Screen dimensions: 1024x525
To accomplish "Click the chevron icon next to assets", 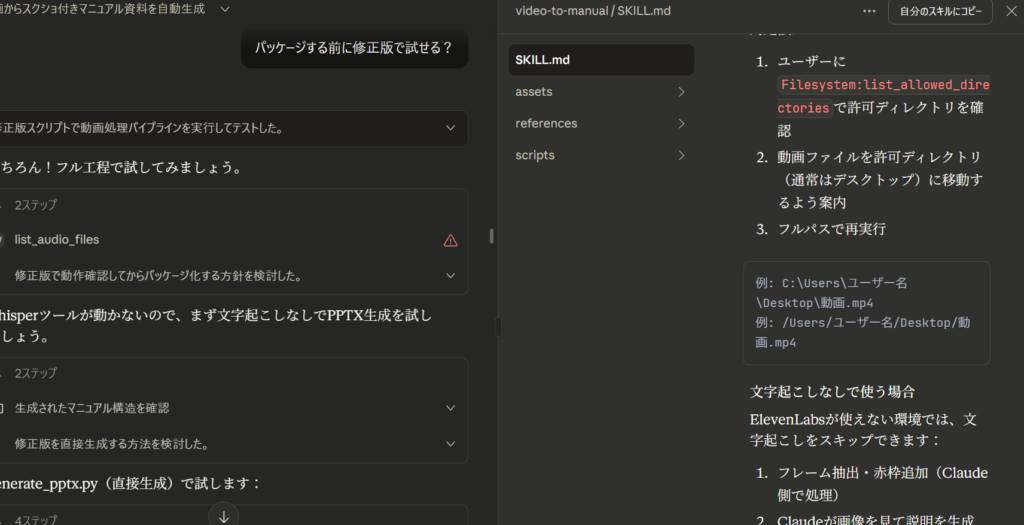I will 681,92.
